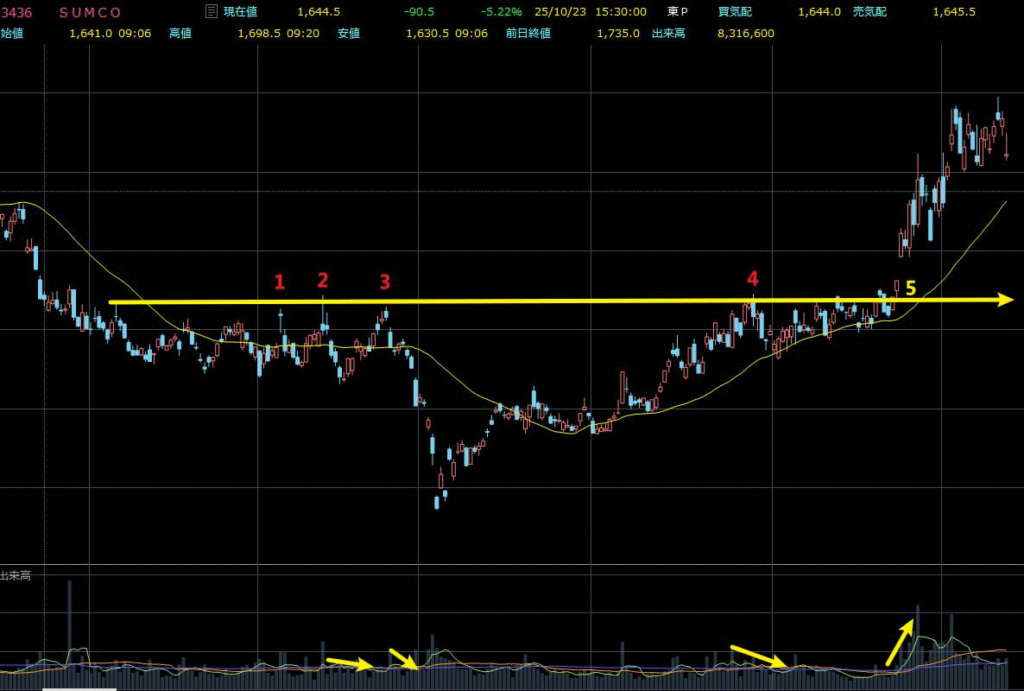
Task: Click the 前日終値 value 1,735.0
Action: (620, 33)
